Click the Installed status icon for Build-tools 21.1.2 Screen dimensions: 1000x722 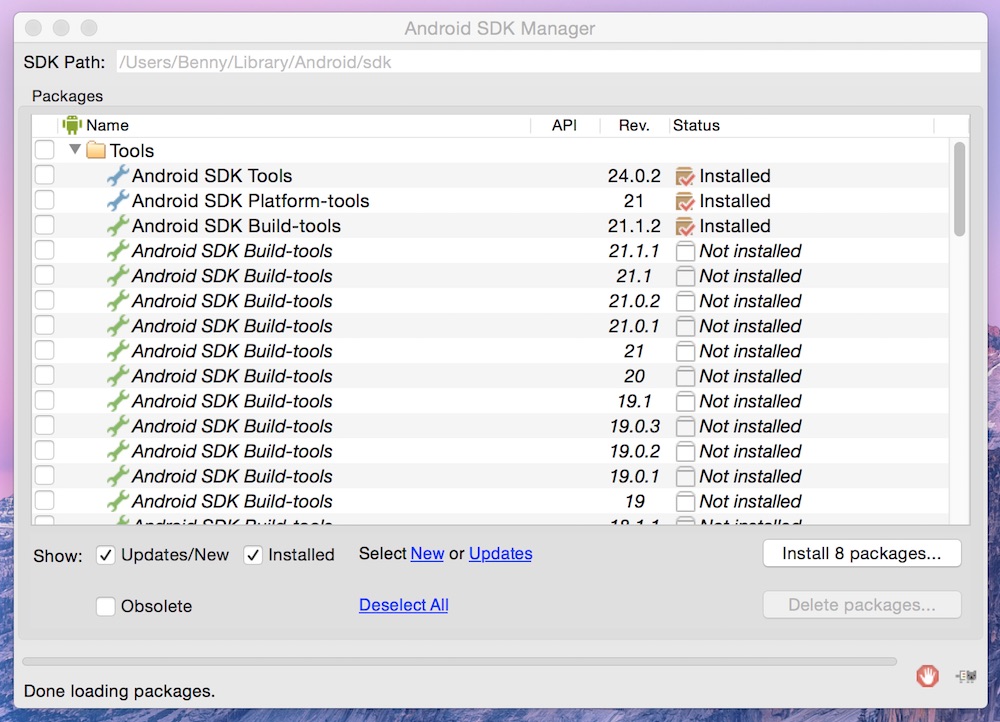pyautogui.click(x=685, y=226)
